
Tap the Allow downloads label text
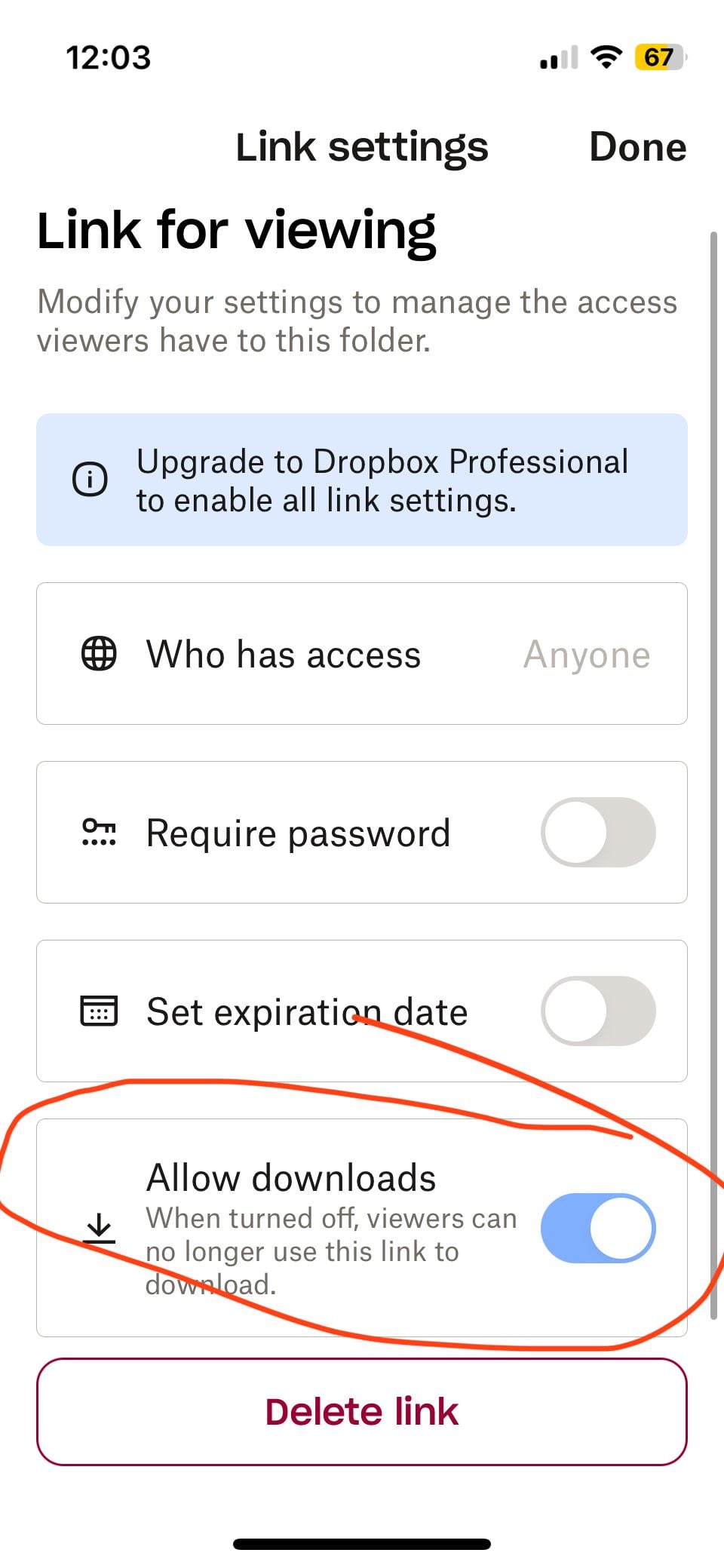[x=291, y=1177]
